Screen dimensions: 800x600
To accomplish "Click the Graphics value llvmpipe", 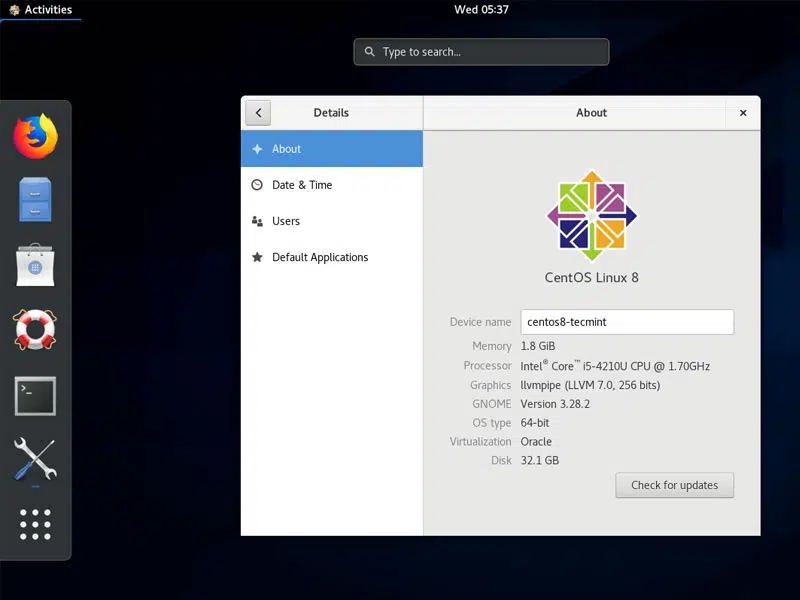I will point(590,385).
